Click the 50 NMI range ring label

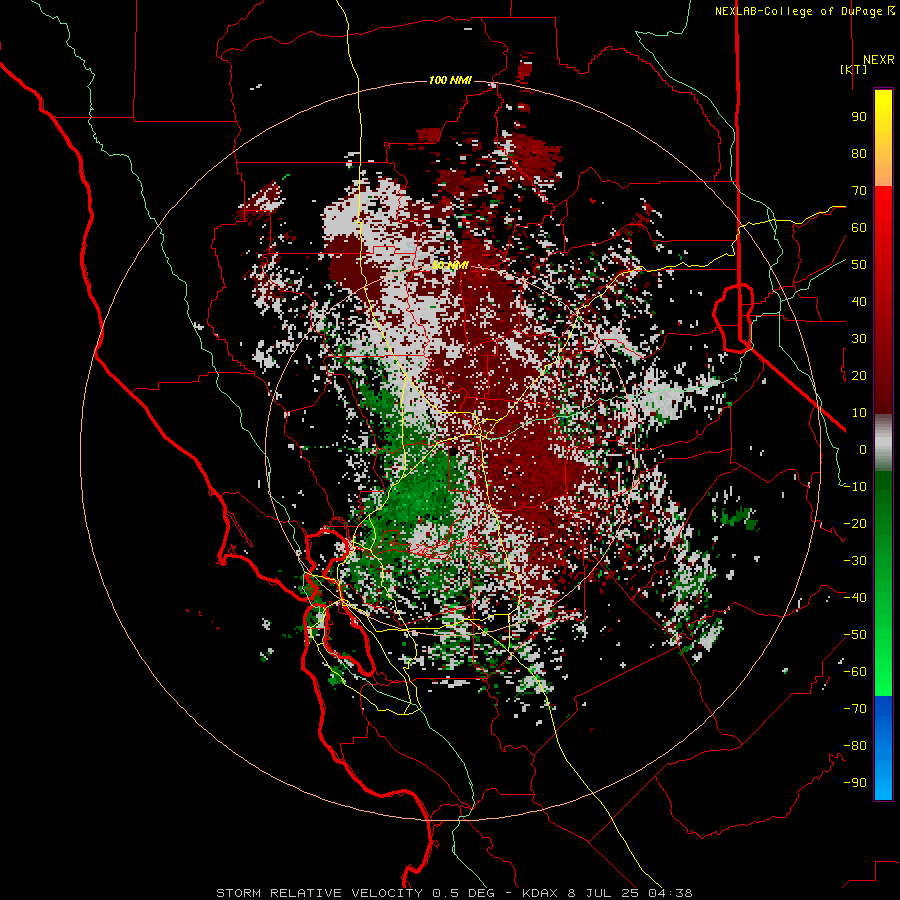coord(450,266)
